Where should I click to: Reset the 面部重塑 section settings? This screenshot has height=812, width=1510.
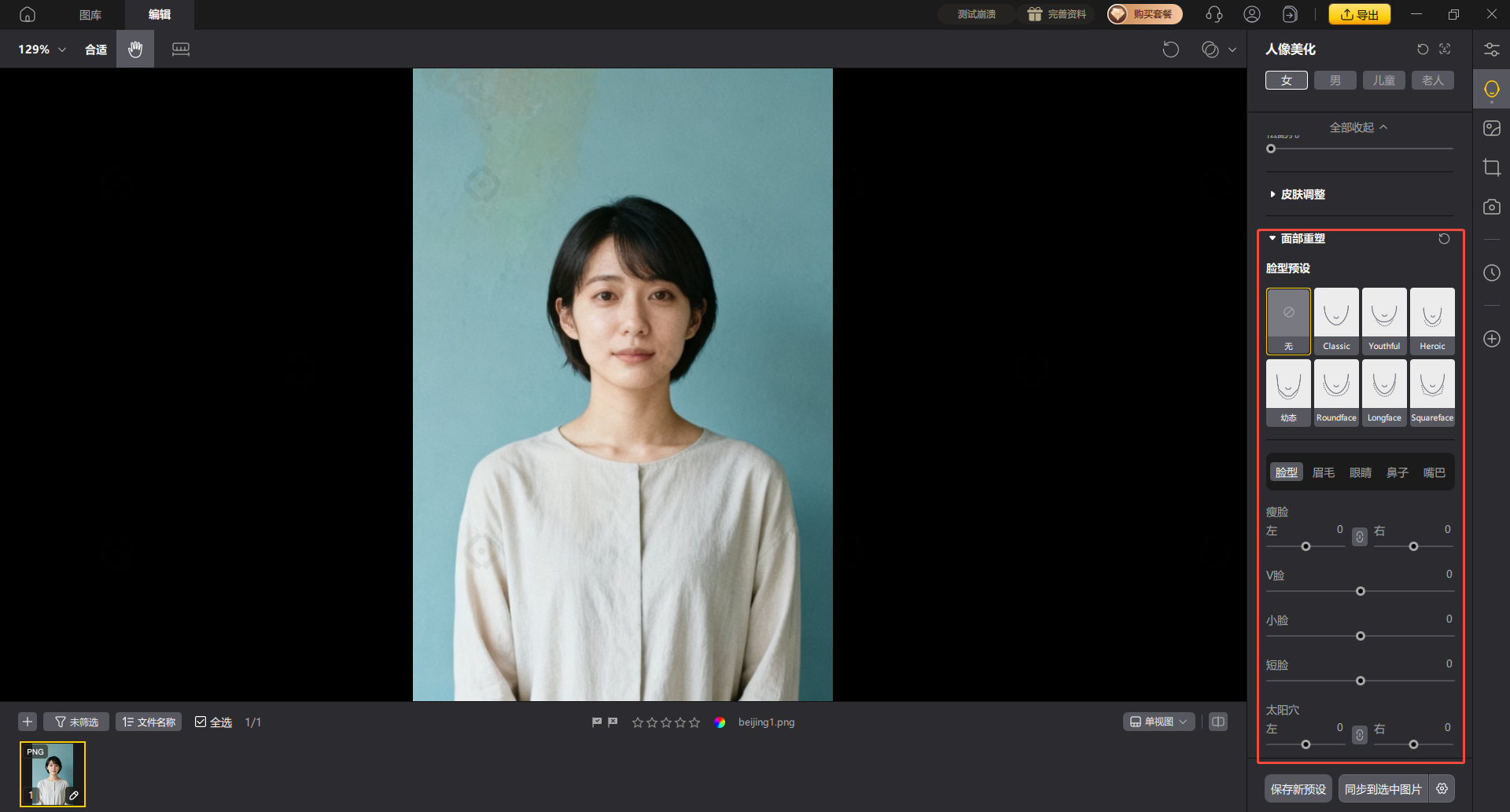click(1444, 239)
